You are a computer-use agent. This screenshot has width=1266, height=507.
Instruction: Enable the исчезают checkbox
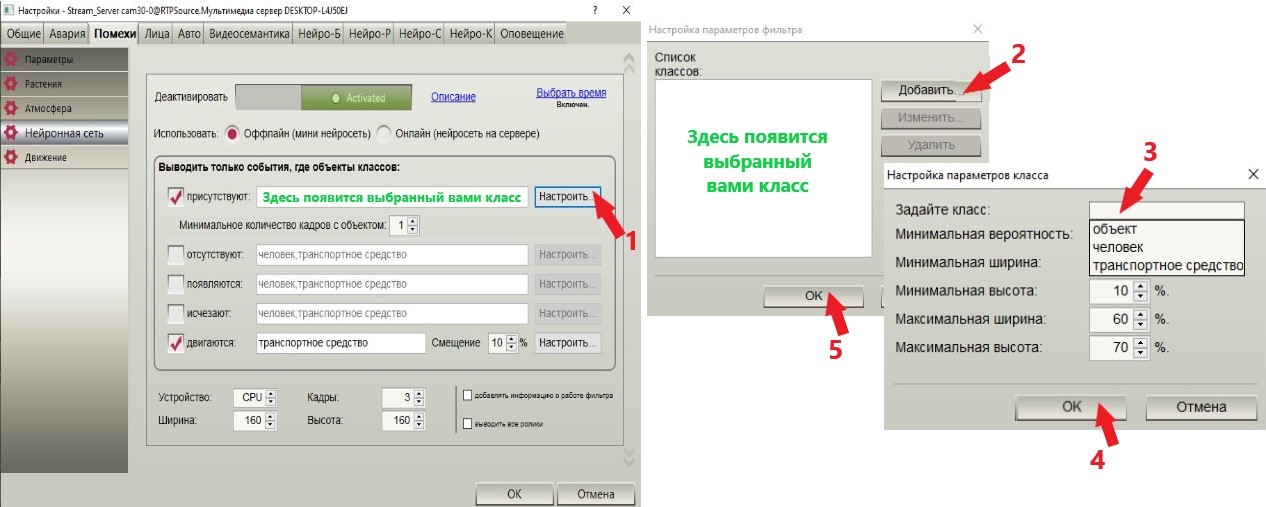[176, 313]
